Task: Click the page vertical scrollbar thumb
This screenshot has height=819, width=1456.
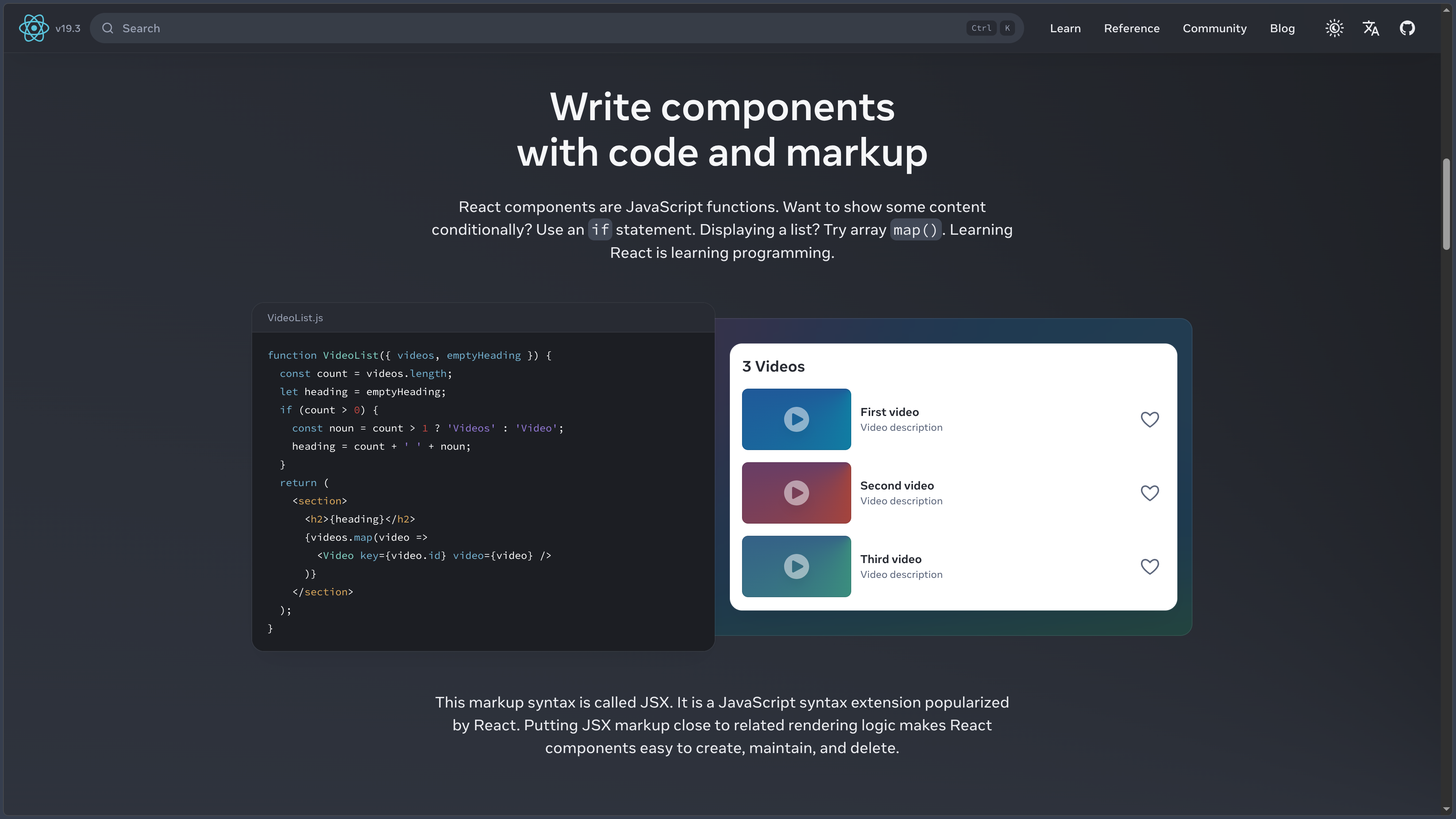Action: 1446,204
